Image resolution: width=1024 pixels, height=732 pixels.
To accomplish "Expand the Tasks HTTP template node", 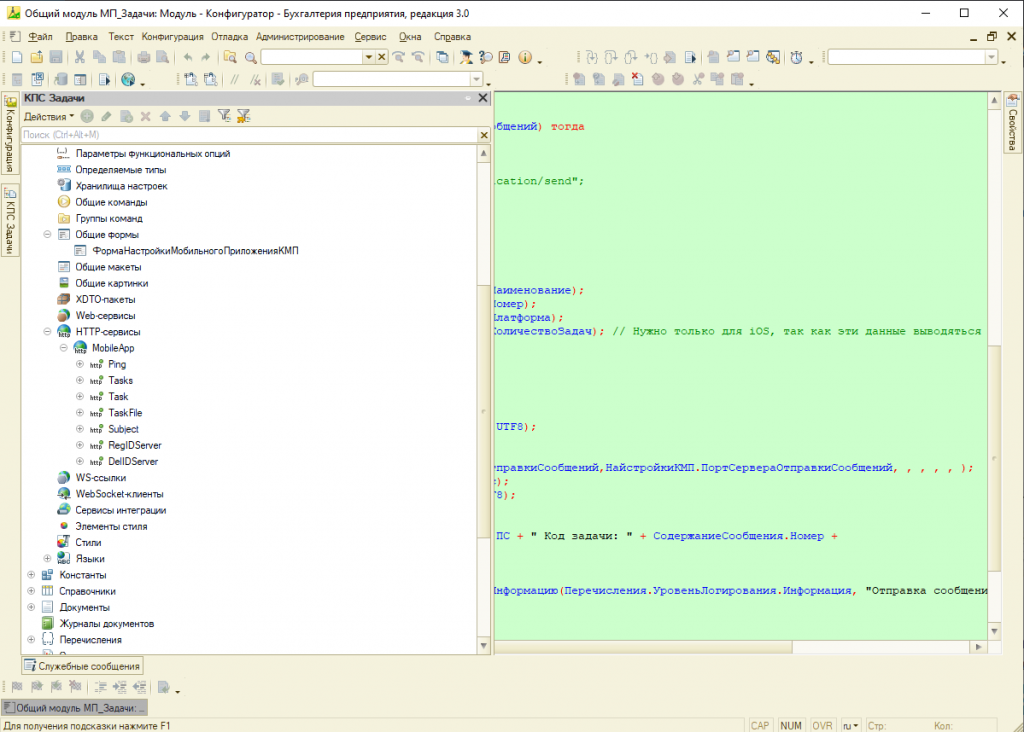I will 80,381.
